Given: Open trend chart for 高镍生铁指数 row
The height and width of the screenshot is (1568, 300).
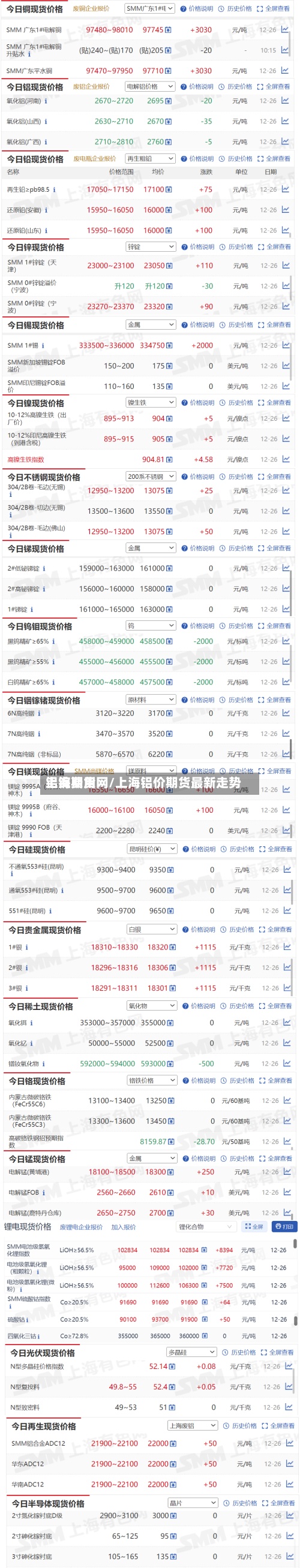Looking at the screenshot, I should coord(286,460).
